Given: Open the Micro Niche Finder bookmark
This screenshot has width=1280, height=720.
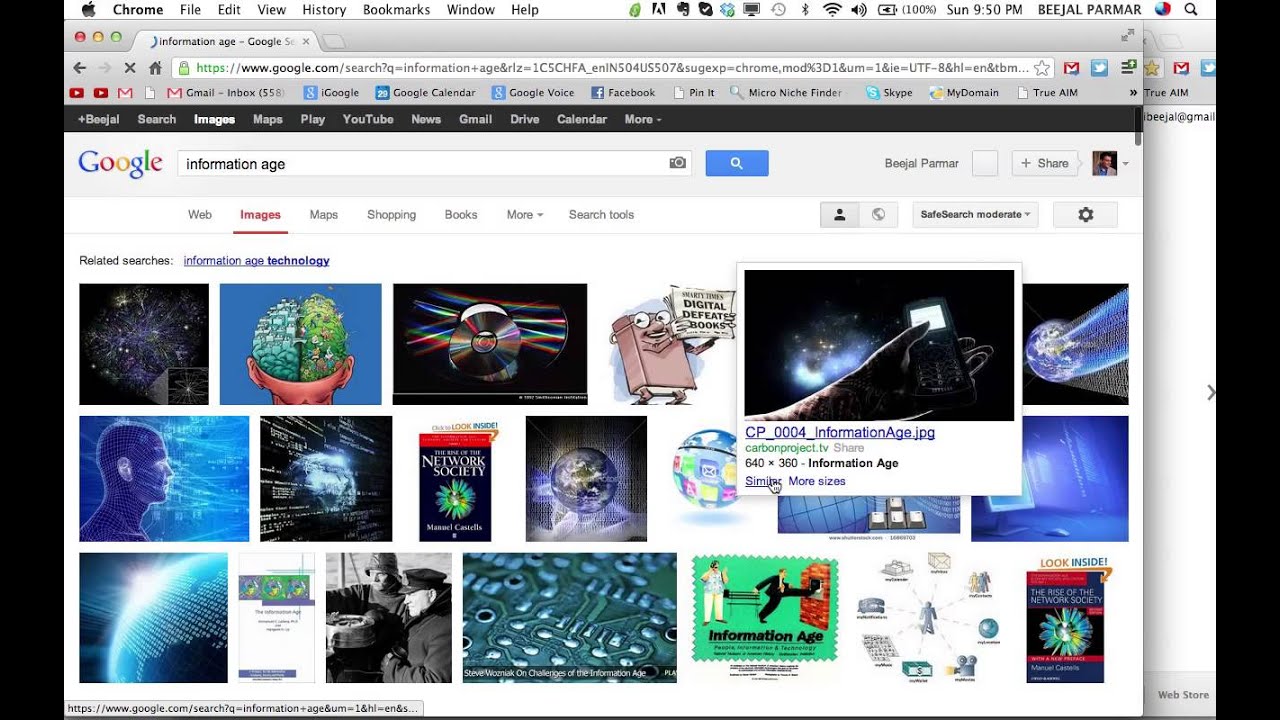Looking at the screenshot, I should [x=786, y=93].
